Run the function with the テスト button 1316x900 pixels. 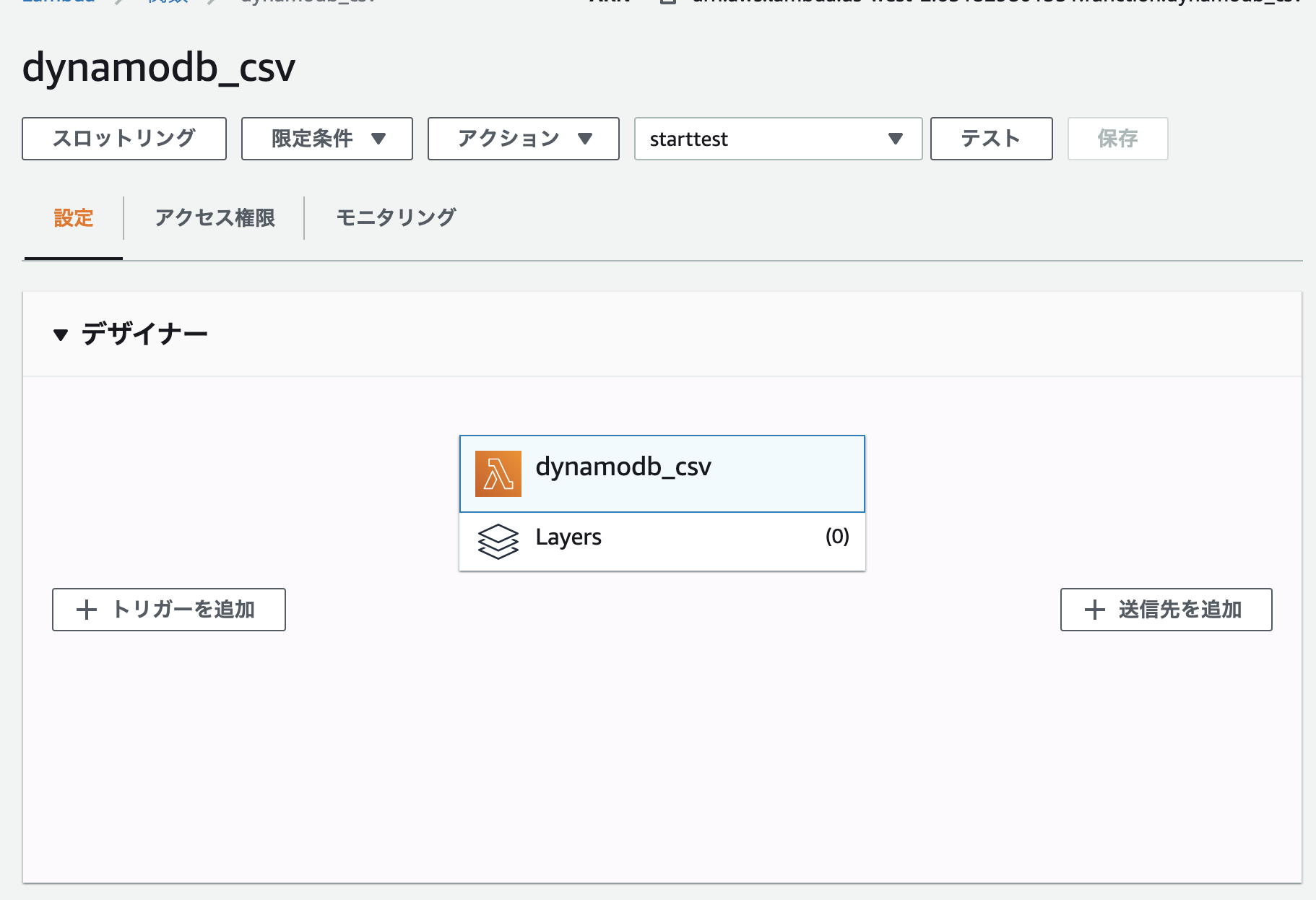pos(990,139)
